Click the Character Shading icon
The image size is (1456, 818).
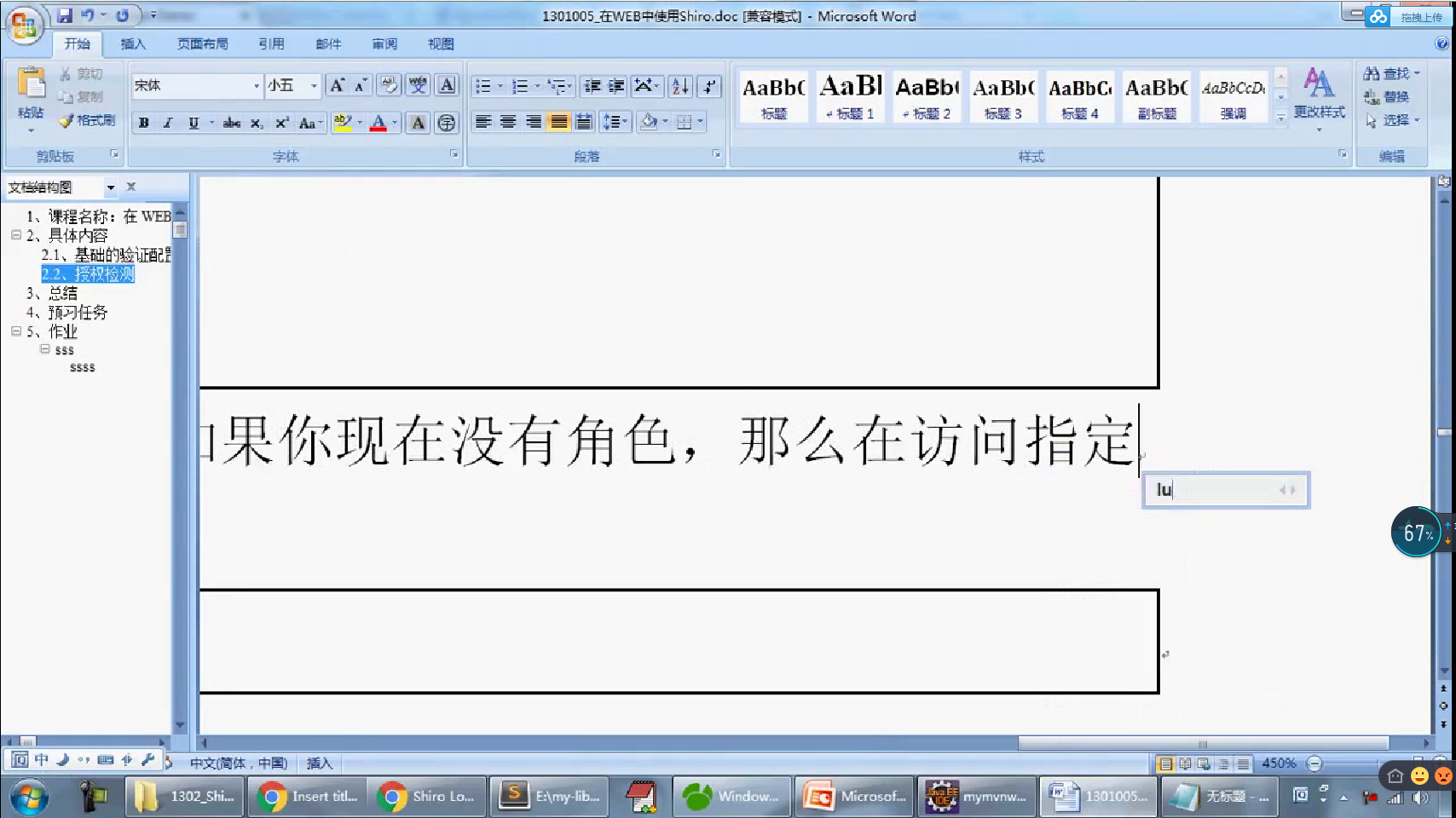[x=418, y=123]
